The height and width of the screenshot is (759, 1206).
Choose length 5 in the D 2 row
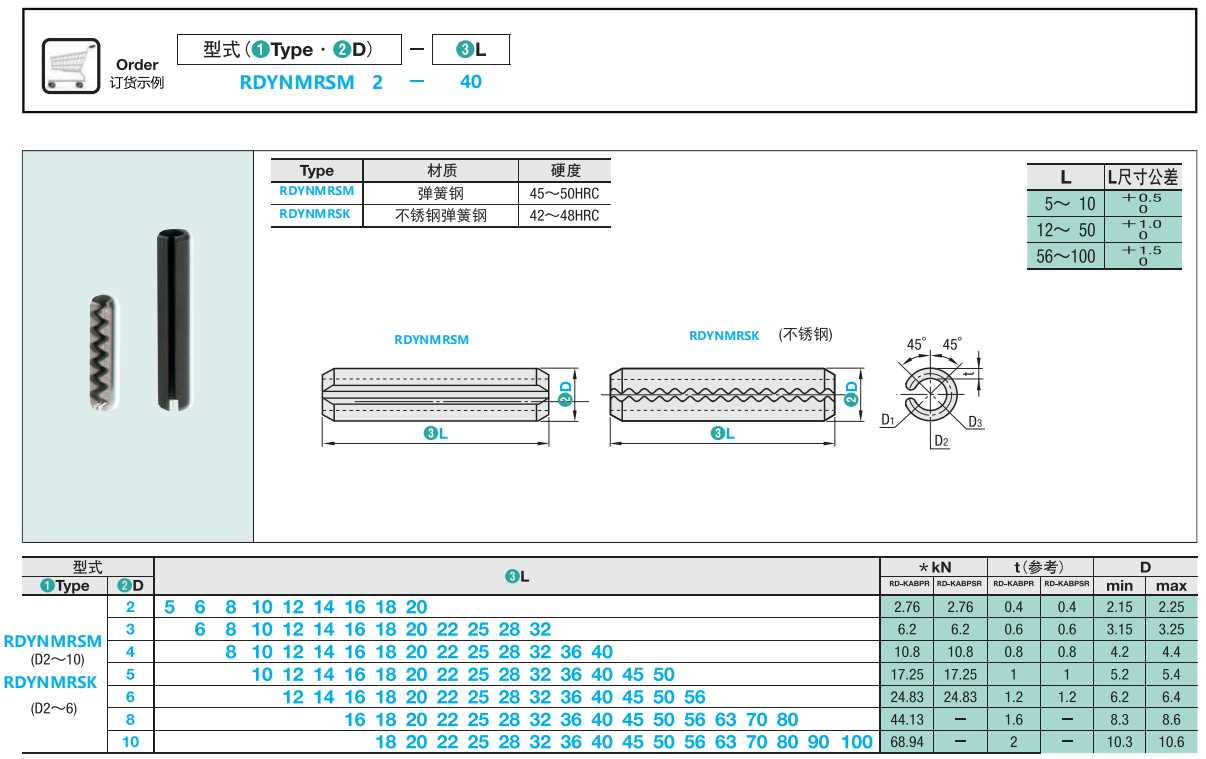[169, 607]
